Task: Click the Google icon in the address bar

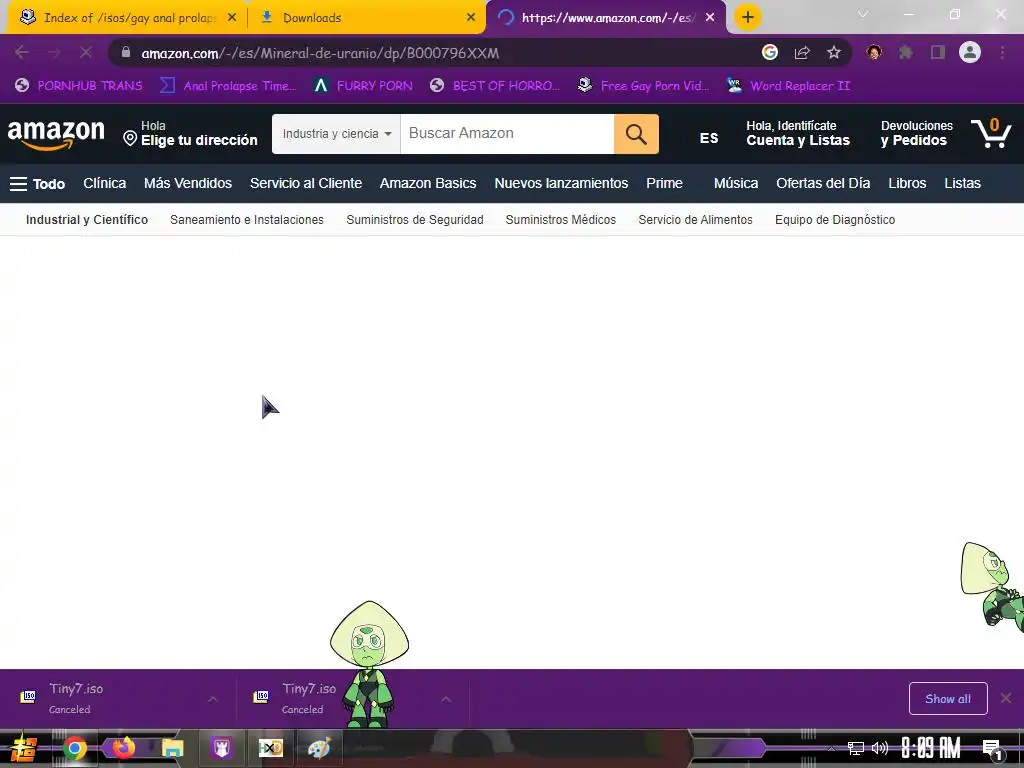Action: click(x=770, y=52)
